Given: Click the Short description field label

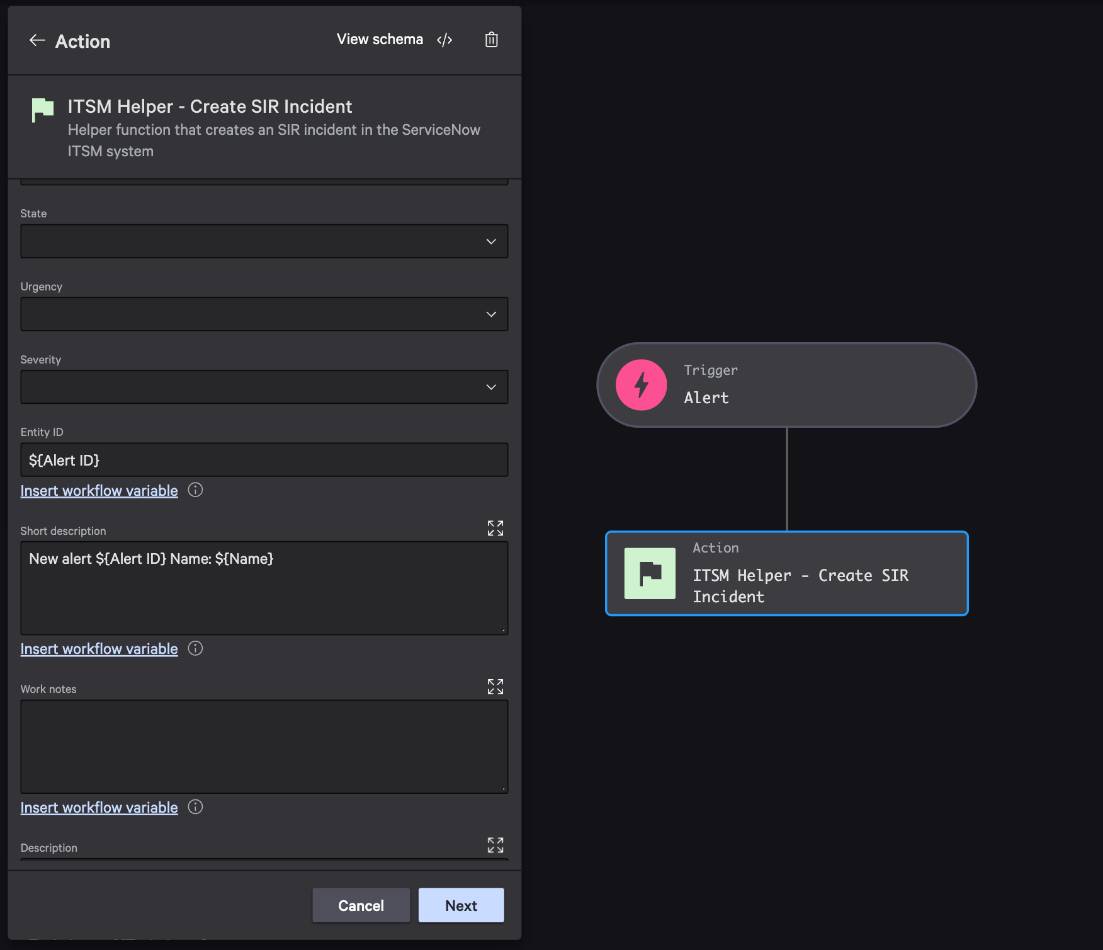Looking at the screenshot, I should pyautogui.click(x=63, y=531).
